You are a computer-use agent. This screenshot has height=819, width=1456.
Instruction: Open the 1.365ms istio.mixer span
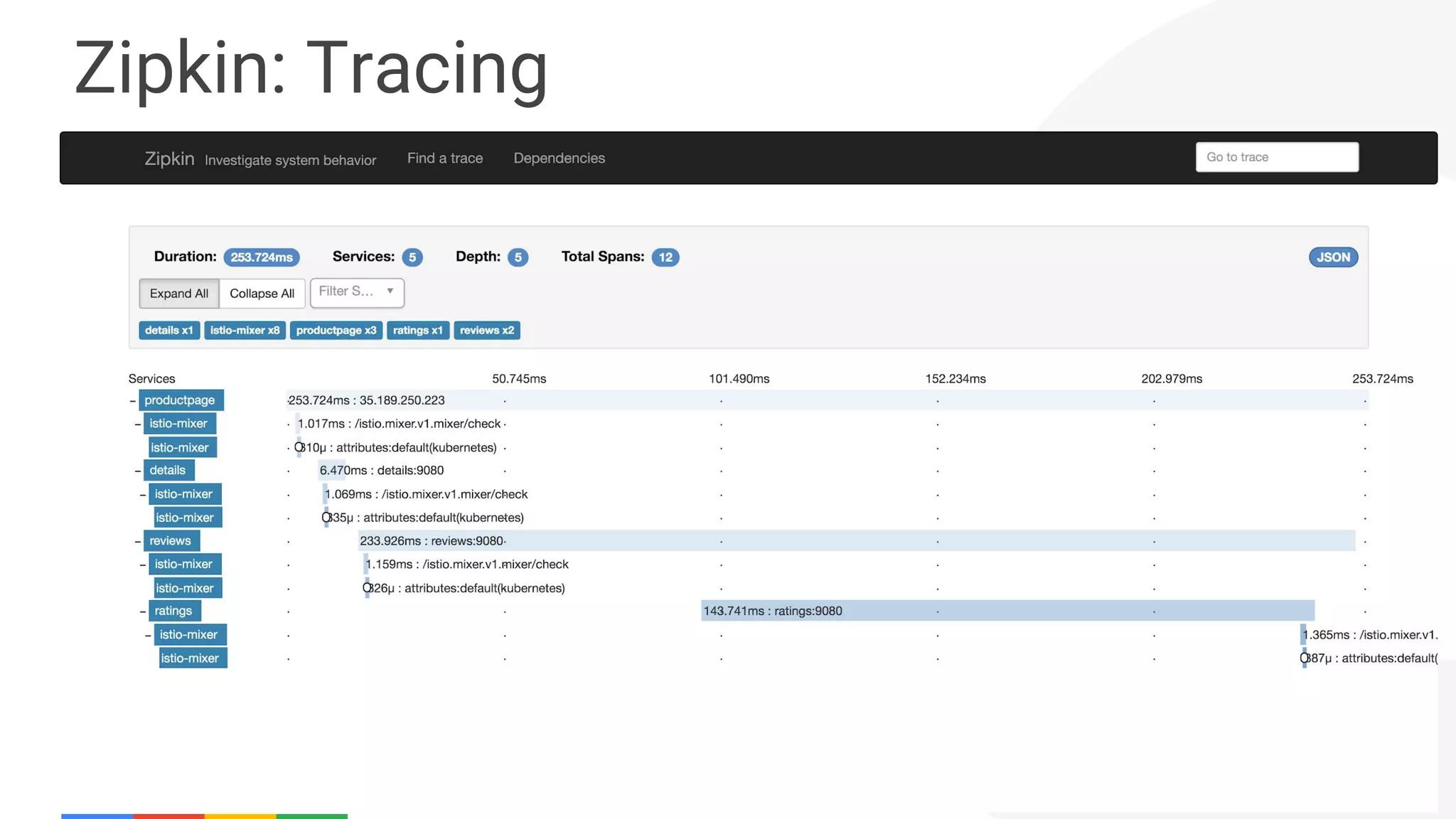tap(1369, 635)
